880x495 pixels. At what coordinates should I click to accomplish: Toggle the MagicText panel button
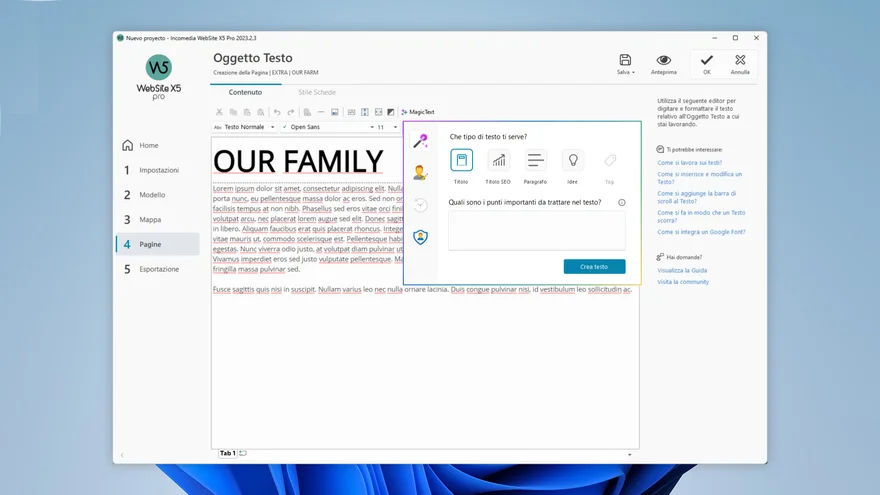coord(417,112)
